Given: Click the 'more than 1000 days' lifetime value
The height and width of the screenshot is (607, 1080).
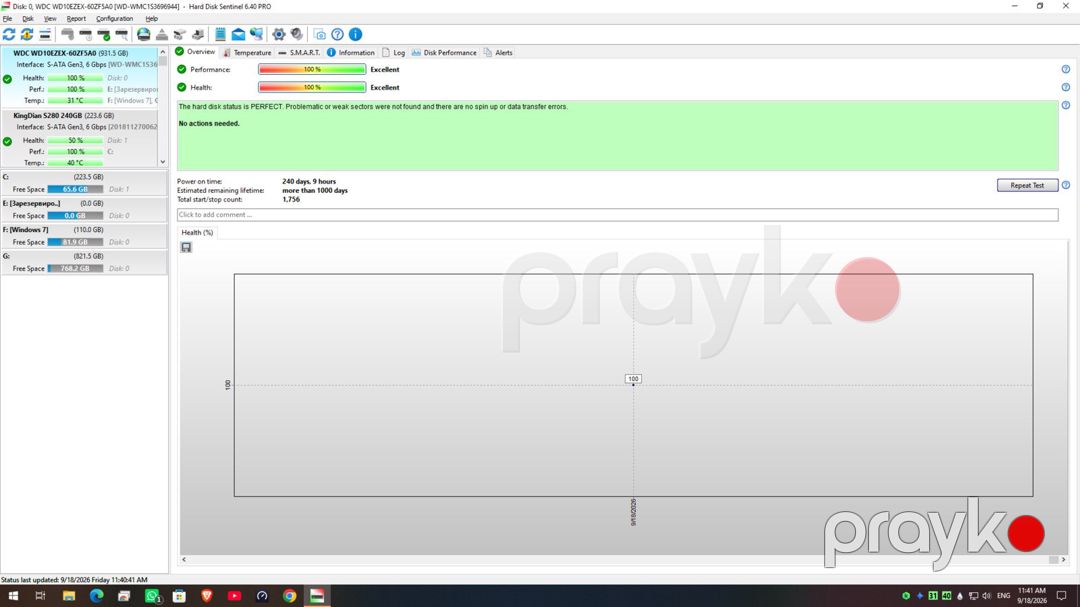Looking at the screenshot, I should pos(315,191).
